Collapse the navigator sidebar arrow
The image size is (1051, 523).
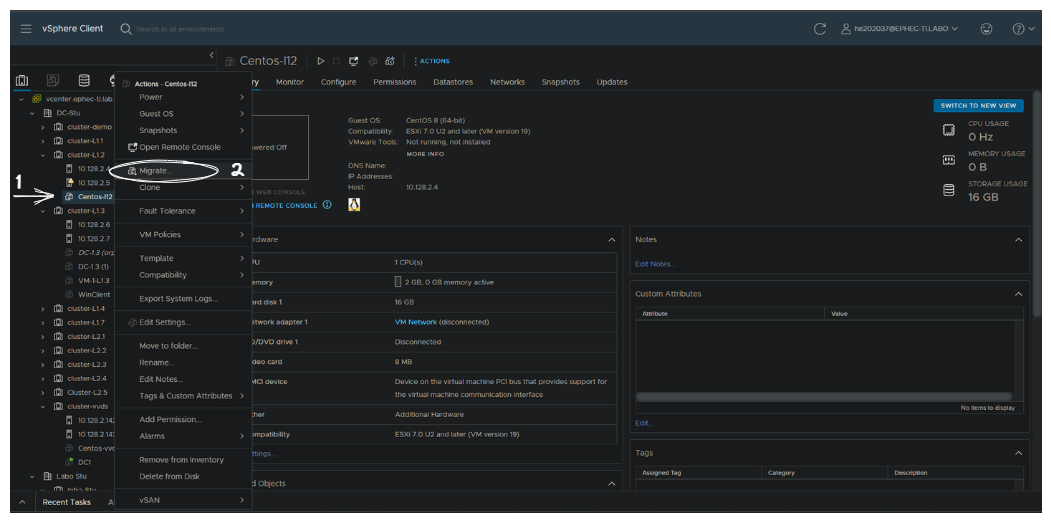pos(212,55)
